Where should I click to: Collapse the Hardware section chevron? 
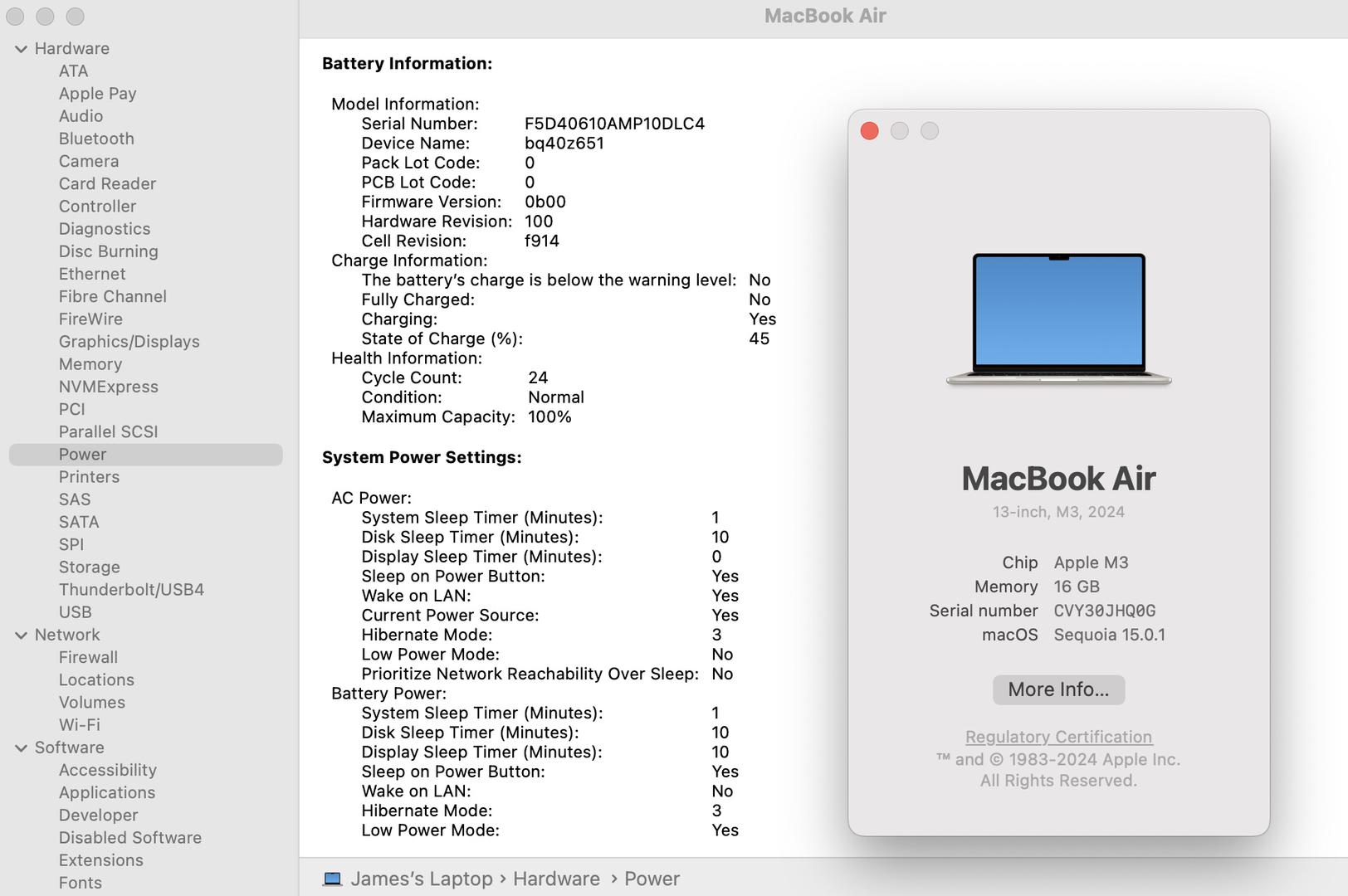point(21,49)
